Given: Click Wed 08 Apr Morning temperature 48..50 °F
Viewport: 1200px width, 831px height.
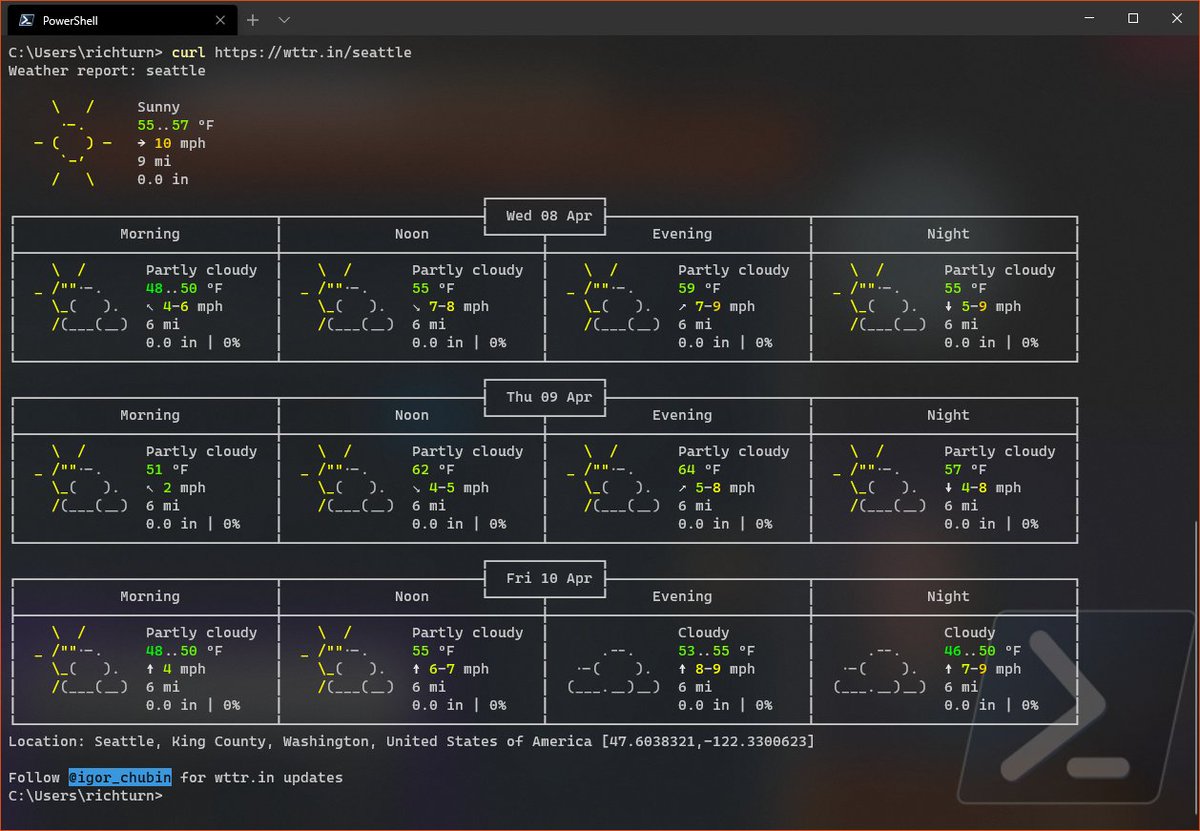Looking at the screenshot, I should (185, 288).
